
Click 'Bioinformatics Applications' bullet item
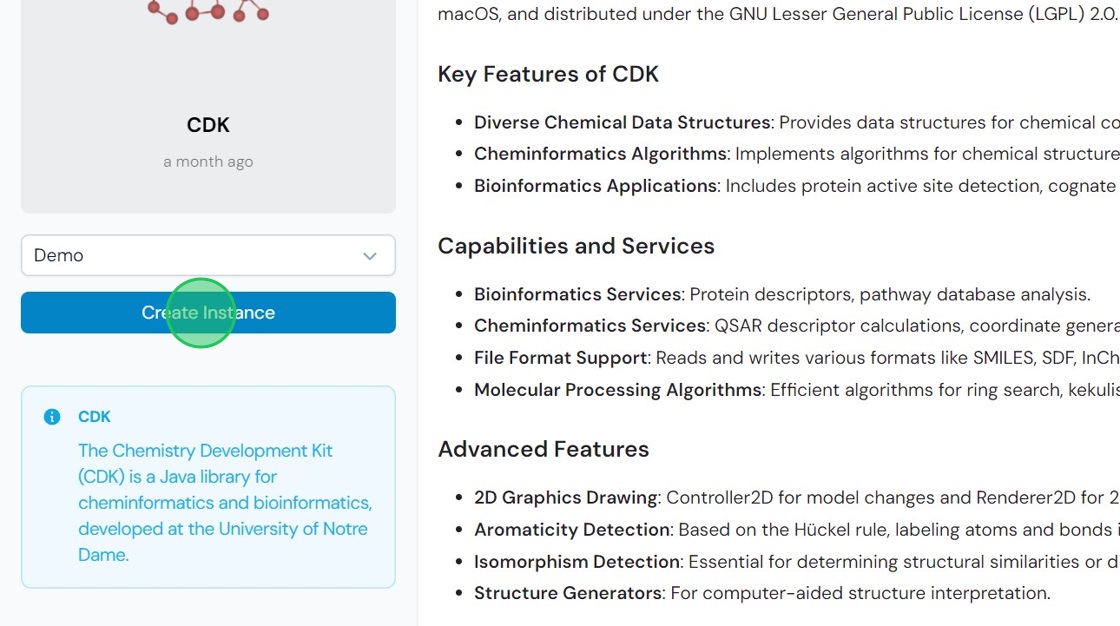[596, 186]
